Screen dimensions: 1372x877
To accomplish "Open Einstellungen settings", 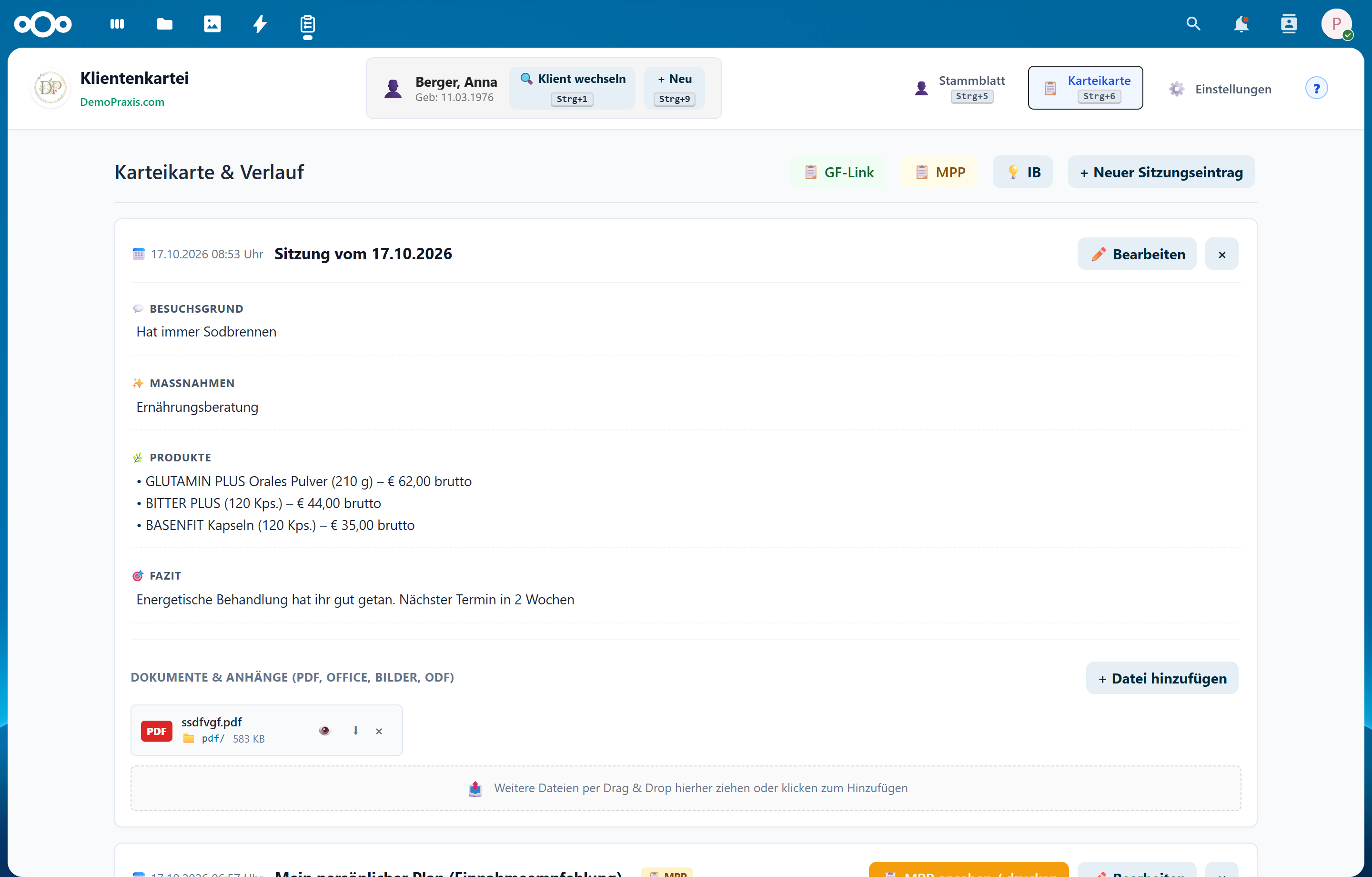I will [1221, 89].
